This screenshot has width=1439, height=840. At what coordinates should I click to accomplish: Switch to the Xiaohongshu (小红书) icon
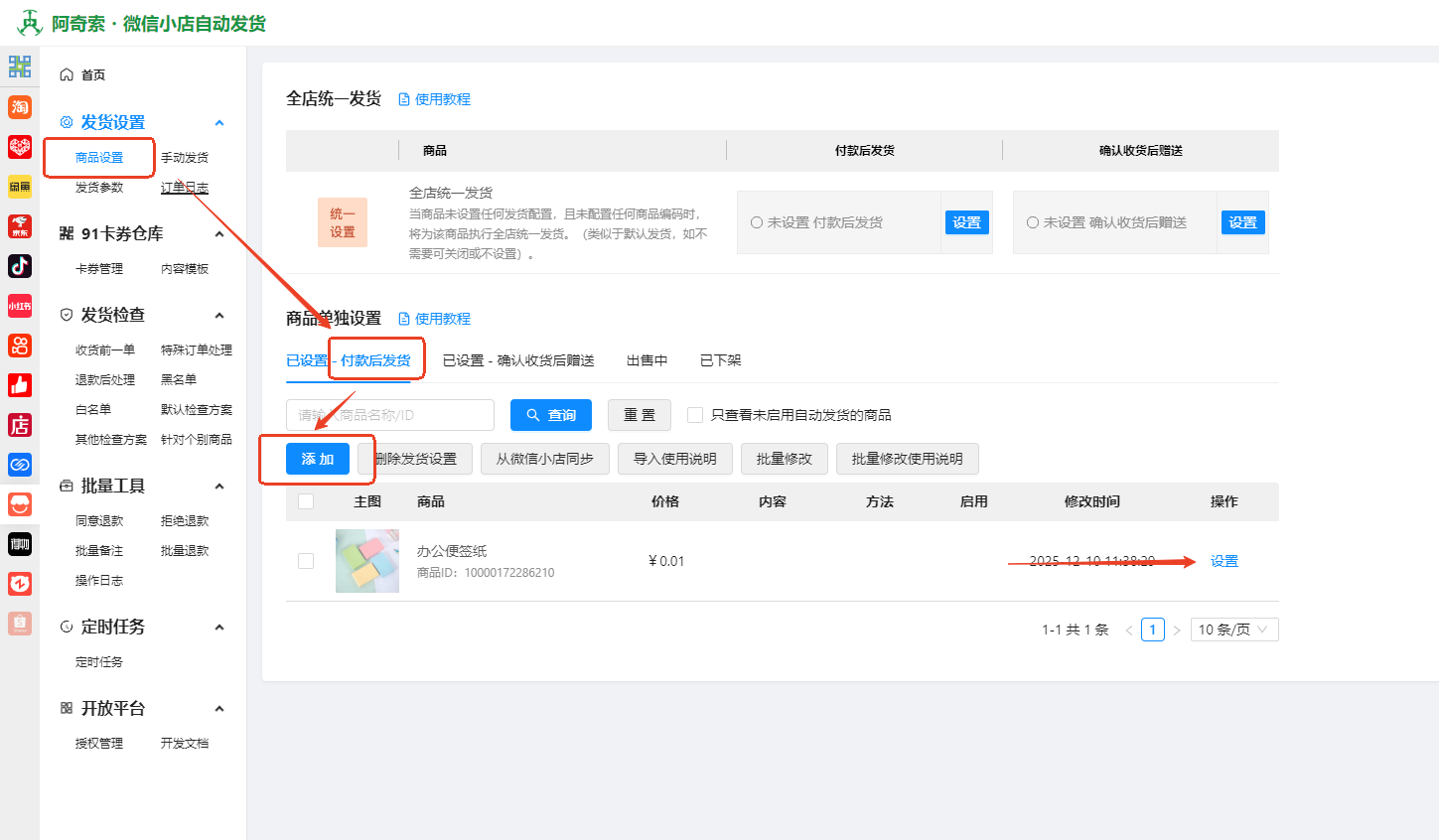pos(20,305)
